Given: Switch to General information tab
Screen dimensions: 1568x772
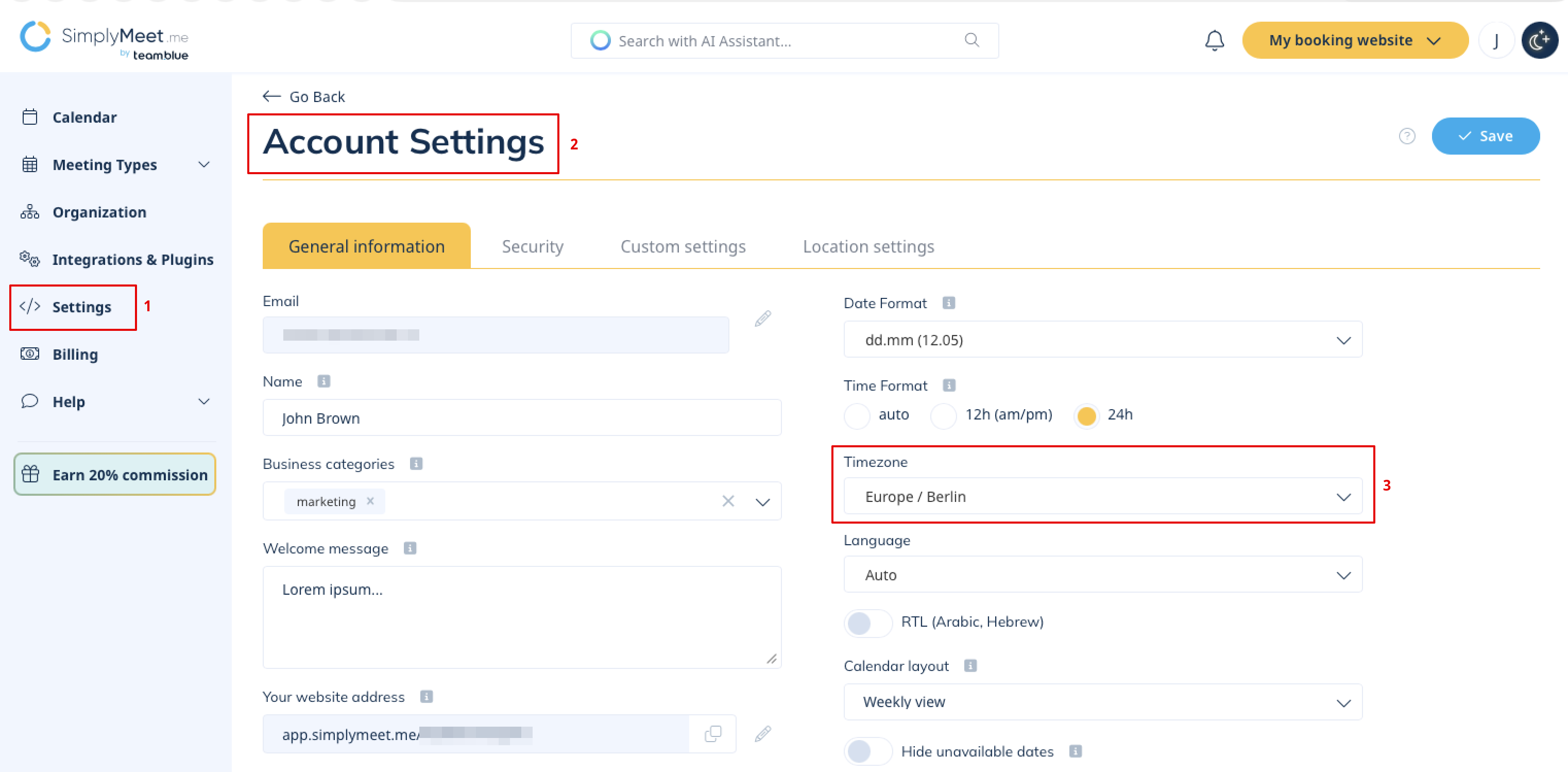Looking at the screenshot, I should click(x=366, y=246).
